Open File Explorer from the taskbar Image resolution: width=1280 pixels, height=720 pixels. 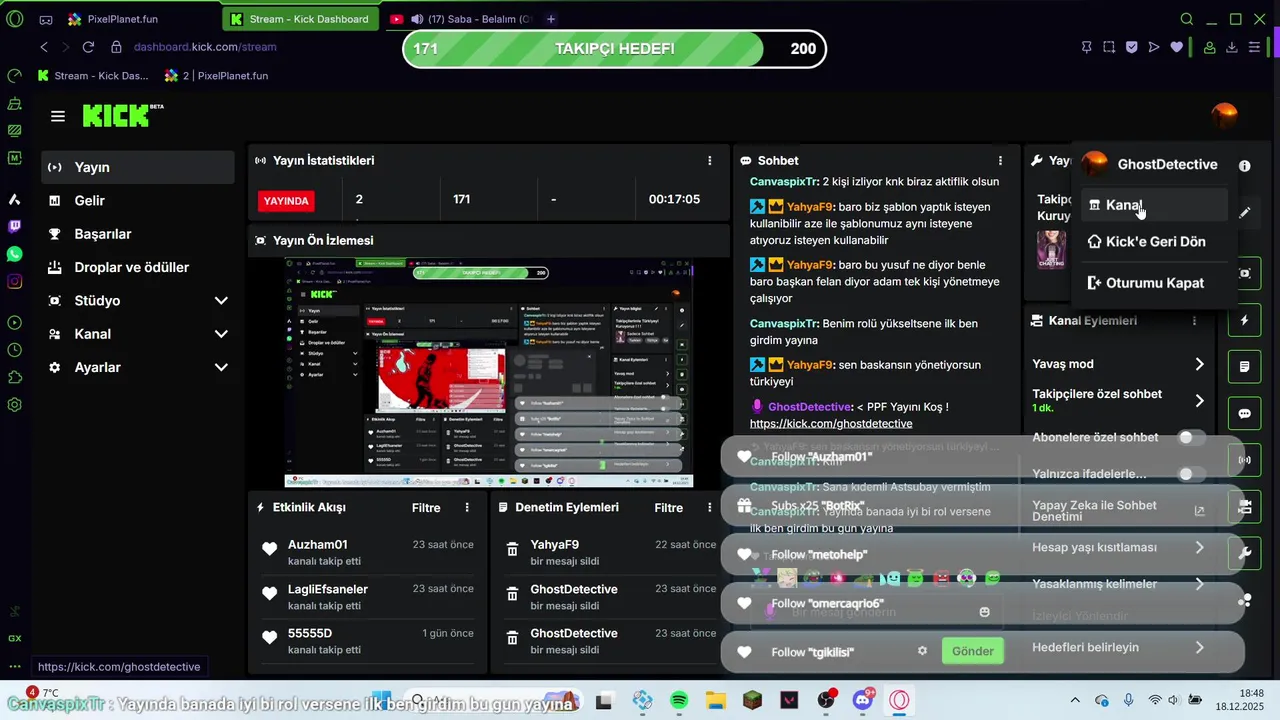tap(716, 700)
